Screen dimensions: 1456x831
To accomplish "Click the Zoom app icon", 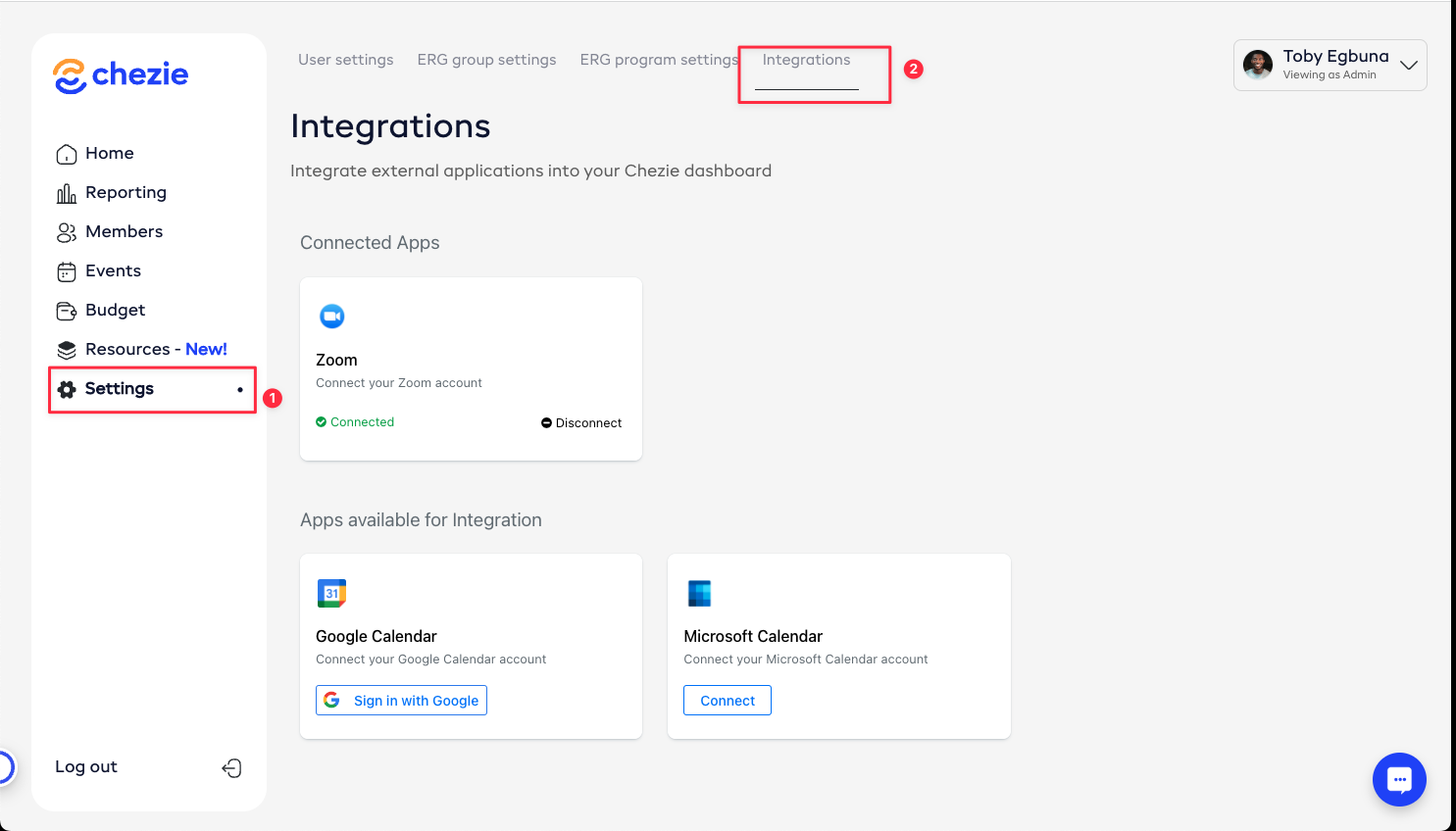I will tap(332, 317).
